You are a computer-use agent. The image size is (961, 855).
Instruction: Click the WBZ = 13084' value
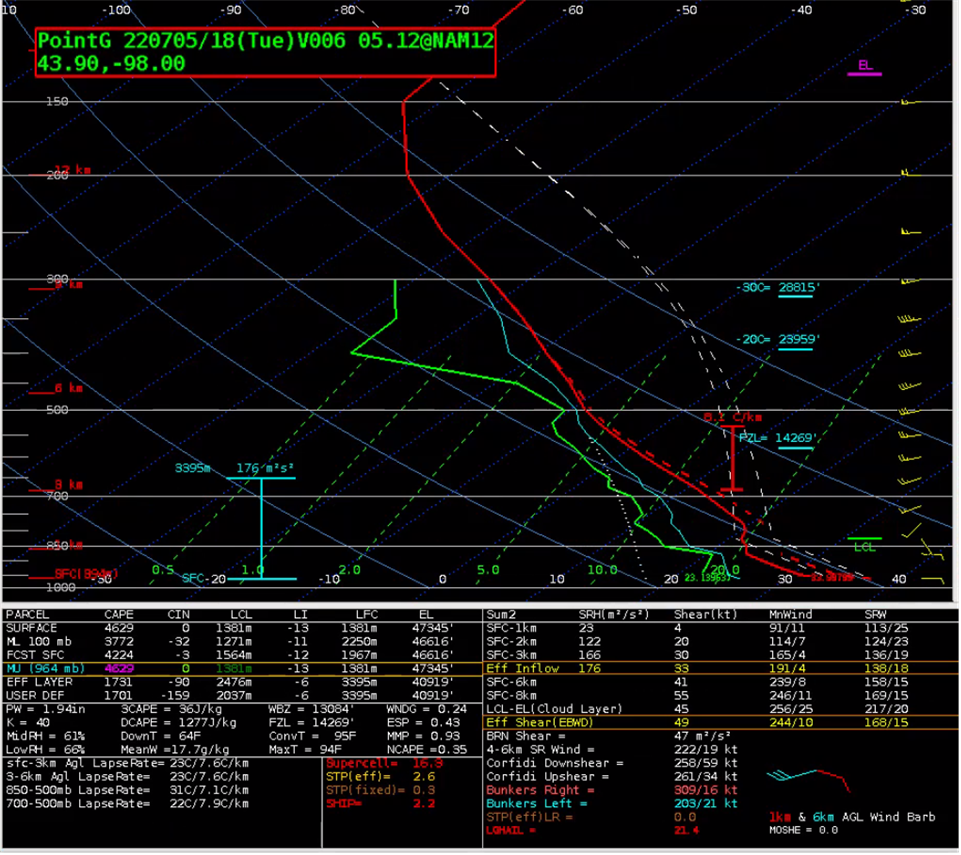coord(311,709)
